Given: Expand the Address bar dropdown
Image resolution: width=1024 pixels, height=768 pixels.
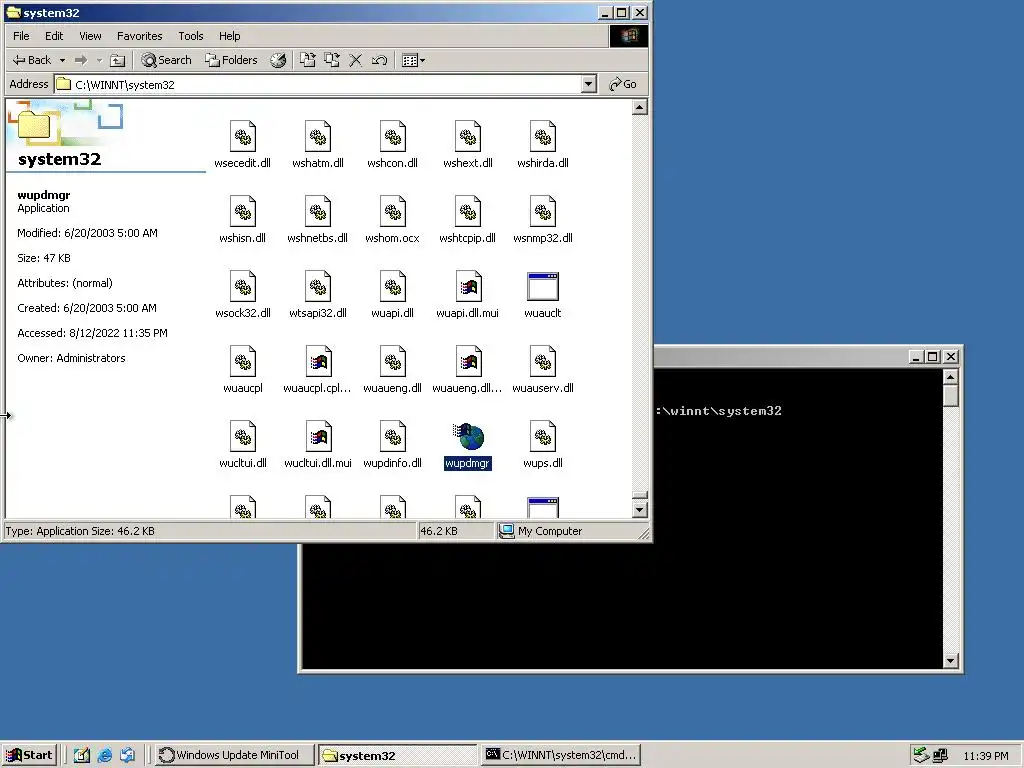Looking at the screenshot, I should point(588,84).
